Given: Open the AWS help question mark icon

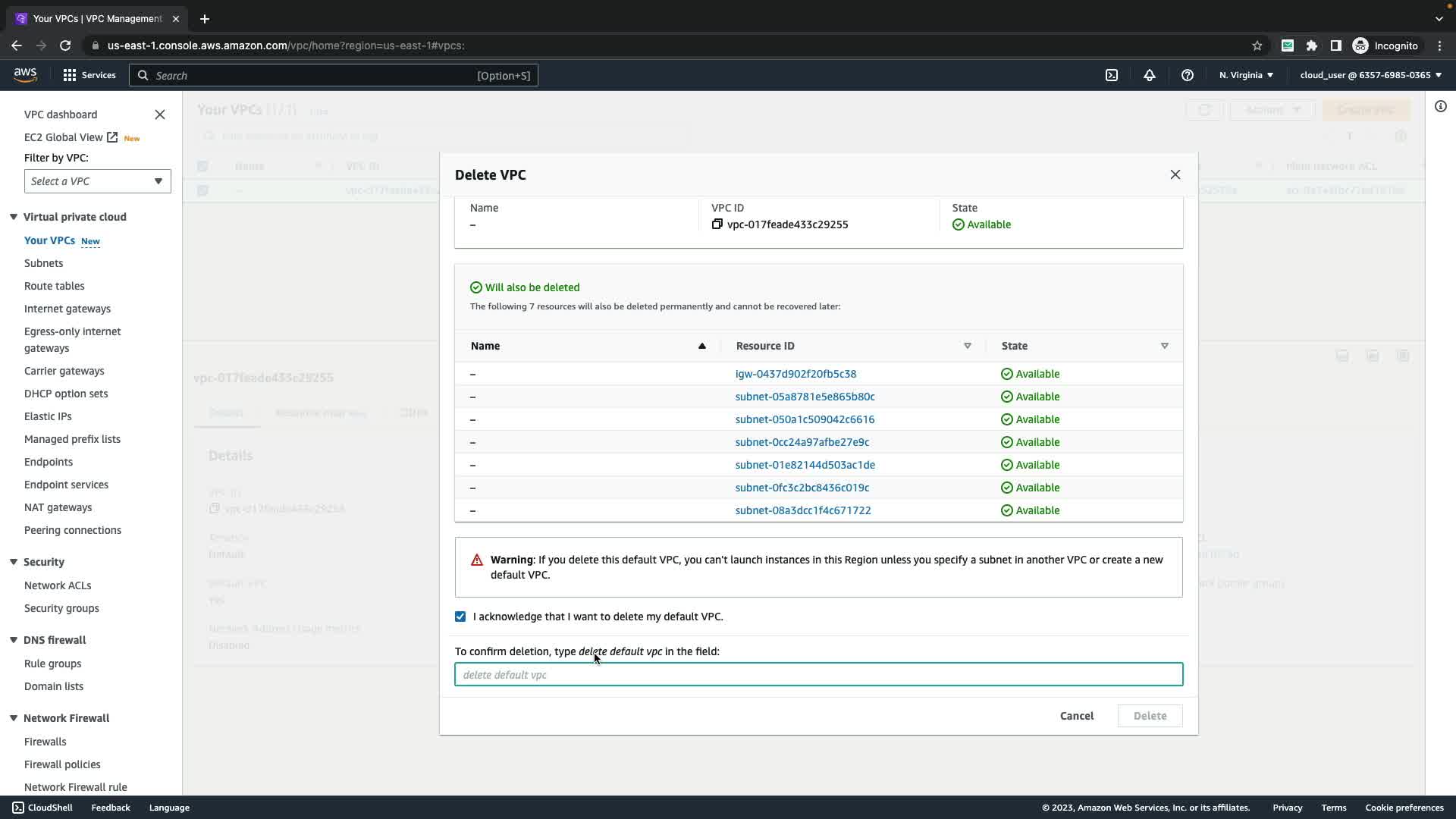Looking at the screenshot, I should [1188, 75].
